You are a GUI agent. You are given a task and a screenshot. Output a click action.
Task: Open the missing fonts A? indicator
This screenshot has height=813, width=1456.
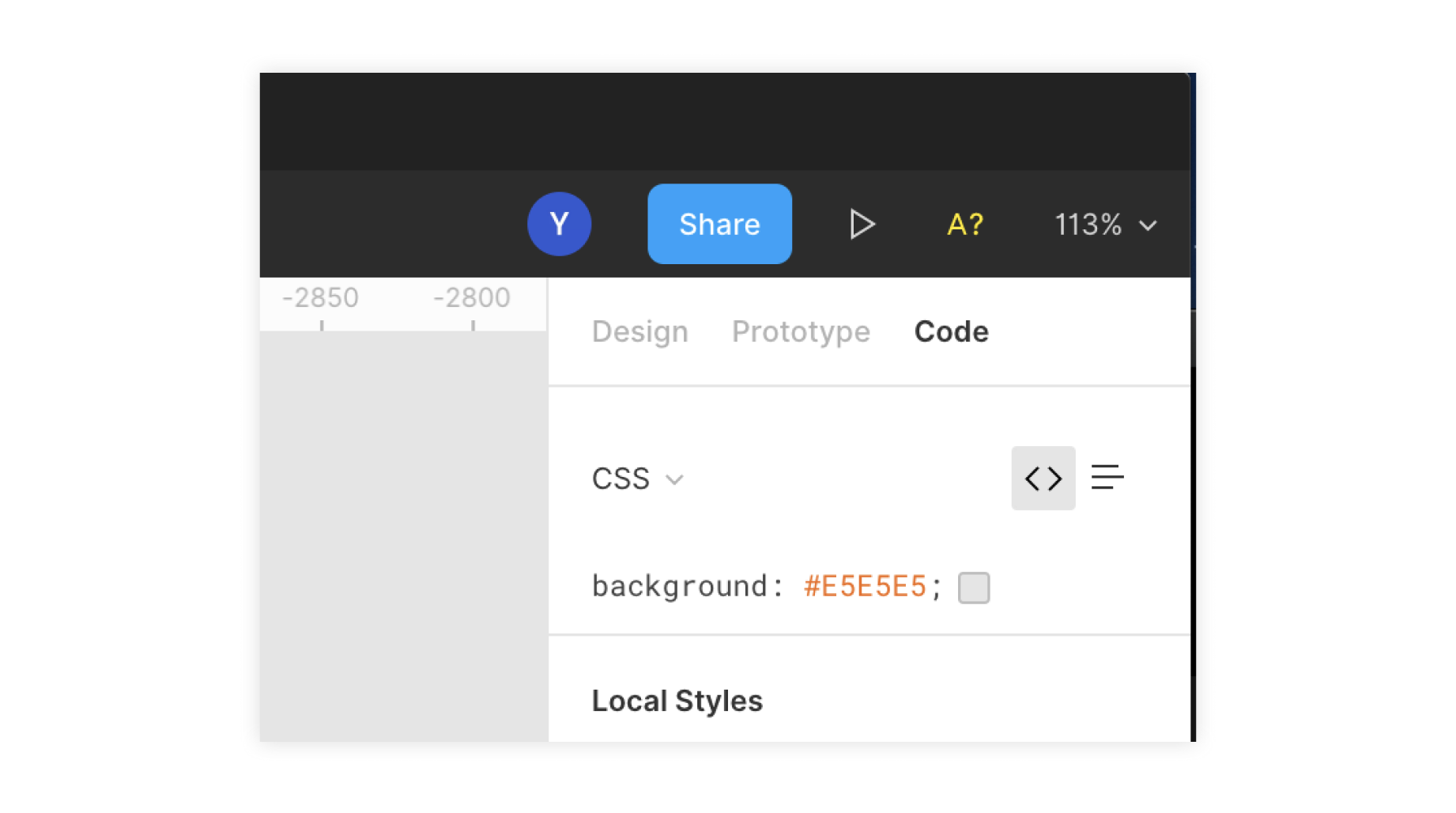click(965, 225)
